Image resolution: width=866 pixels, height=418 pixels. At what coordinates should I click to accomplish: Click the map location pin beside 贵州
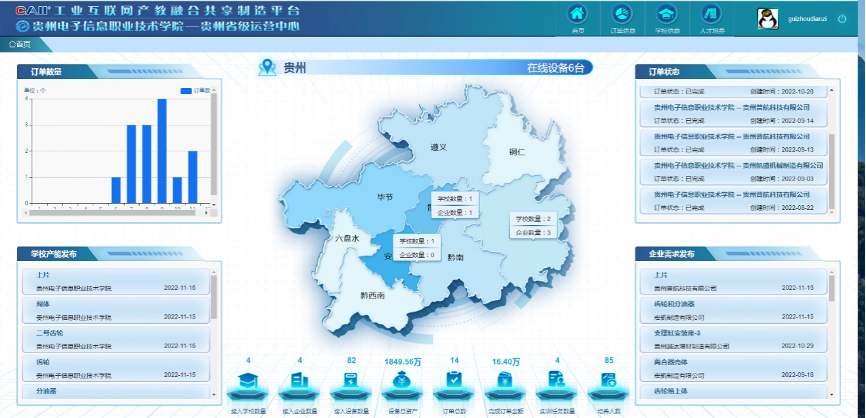tap(266, 68)
